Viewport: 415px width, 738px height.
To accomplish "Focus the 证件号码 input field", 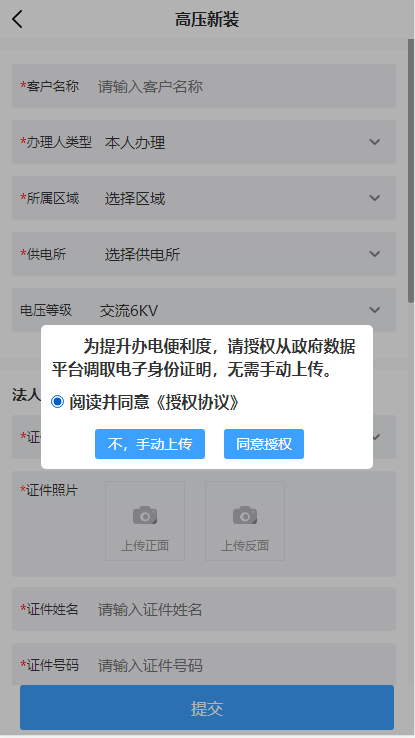I will coord(204,665).
